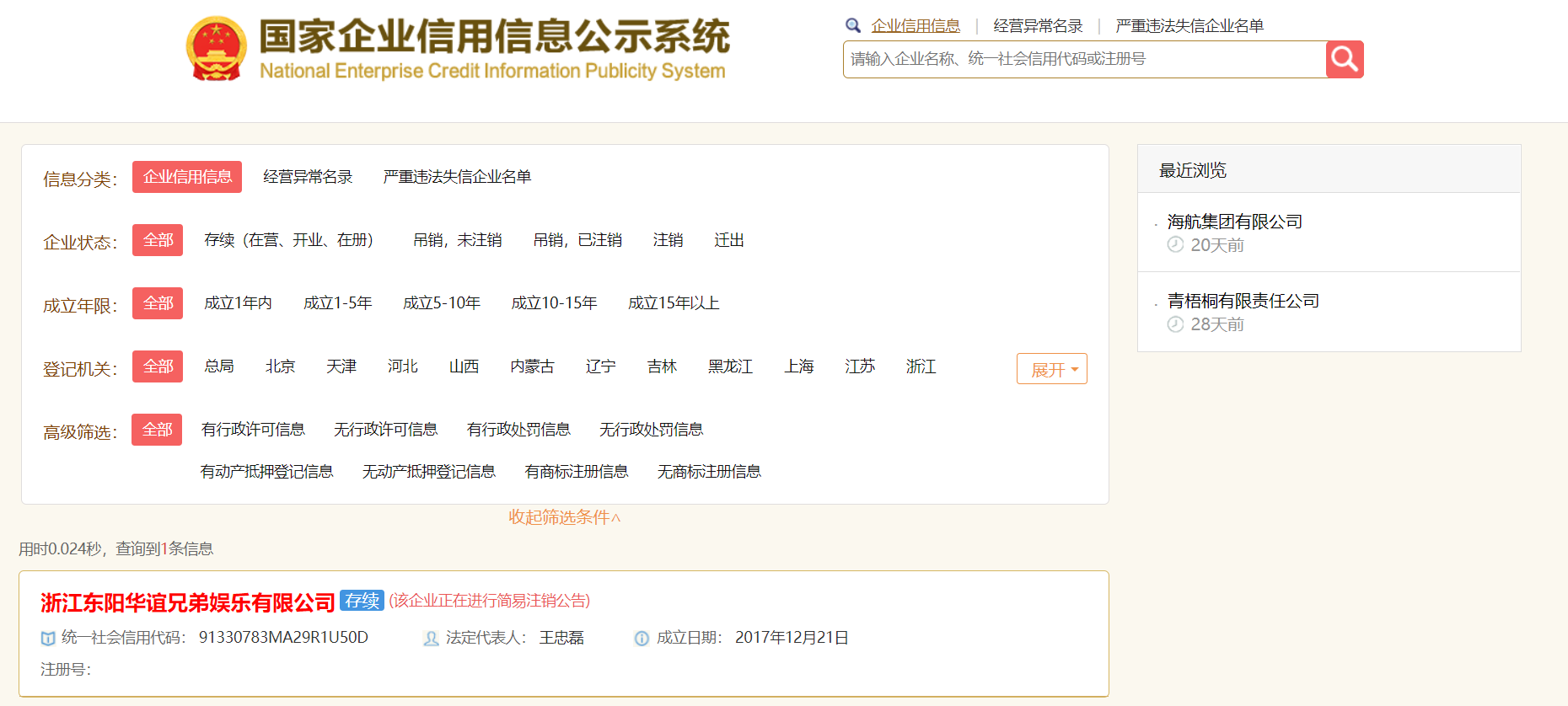Select 经营异常名录 in 信息分类 filter
The height and width of the screenshot is (706, 1568).
[x=308, y=177]
